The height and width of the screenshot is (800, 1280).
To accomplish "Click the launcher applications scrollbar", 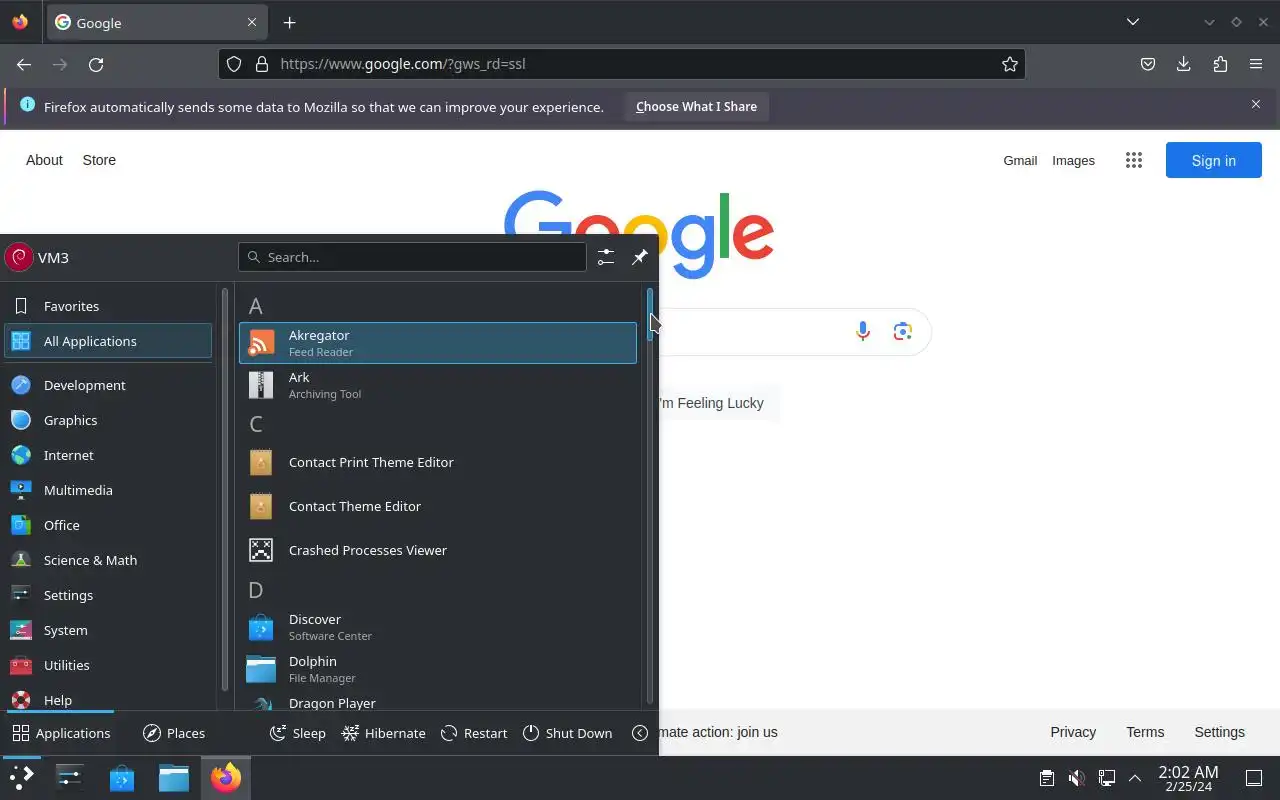I will (x=650, y=315).
